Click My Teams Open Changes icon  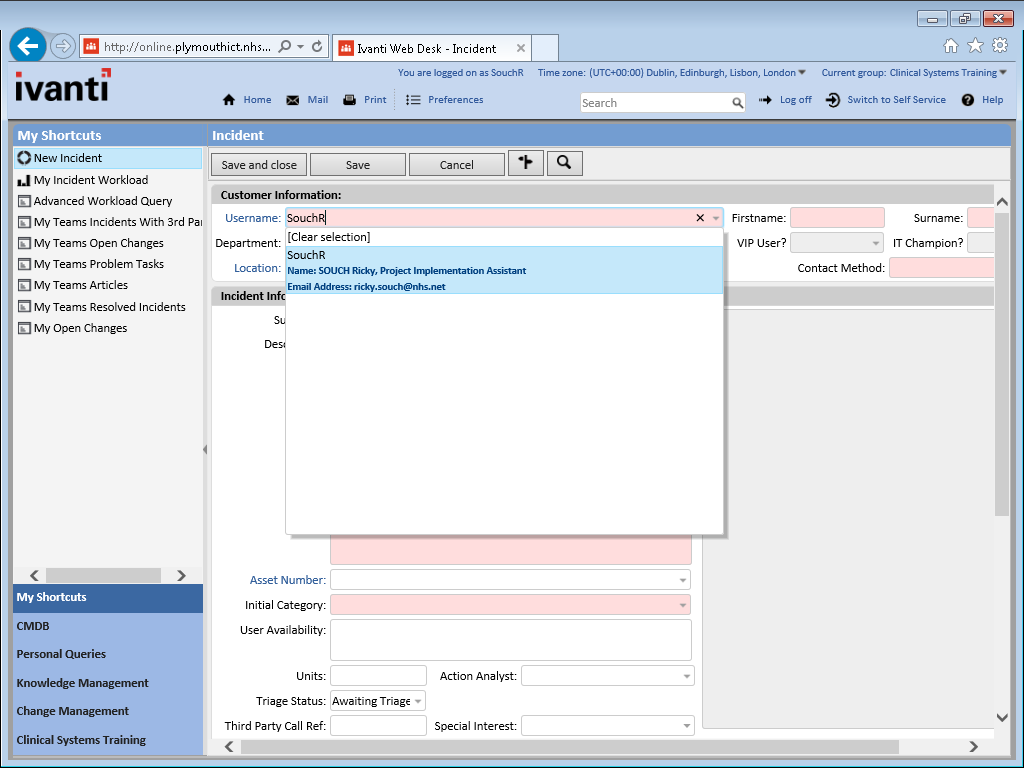24,243
